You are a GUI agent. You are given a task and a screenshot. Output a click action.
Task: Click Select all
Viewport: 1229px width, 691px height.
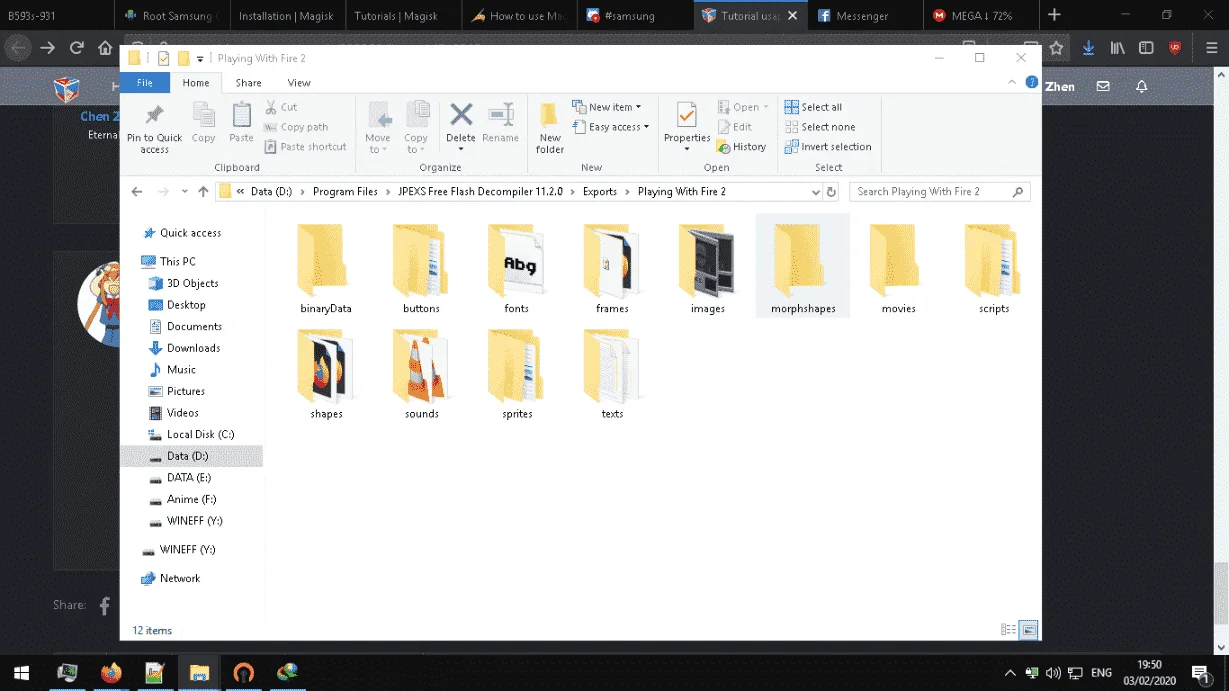coord(813,107)
